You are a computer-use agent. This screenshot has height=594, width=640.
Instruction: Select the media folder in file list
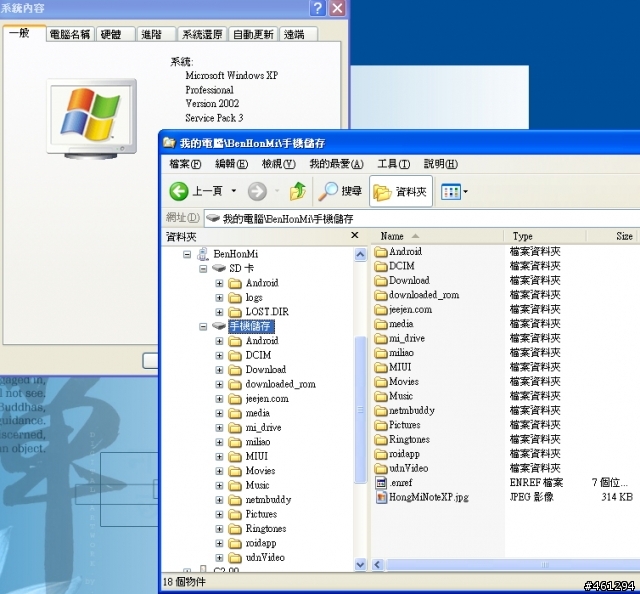(x=394, y=324)
